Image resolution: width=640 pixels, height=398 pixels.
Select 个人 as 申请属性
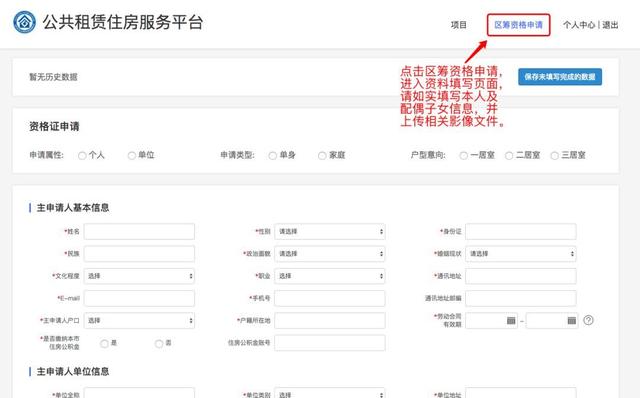pos(82,156)
